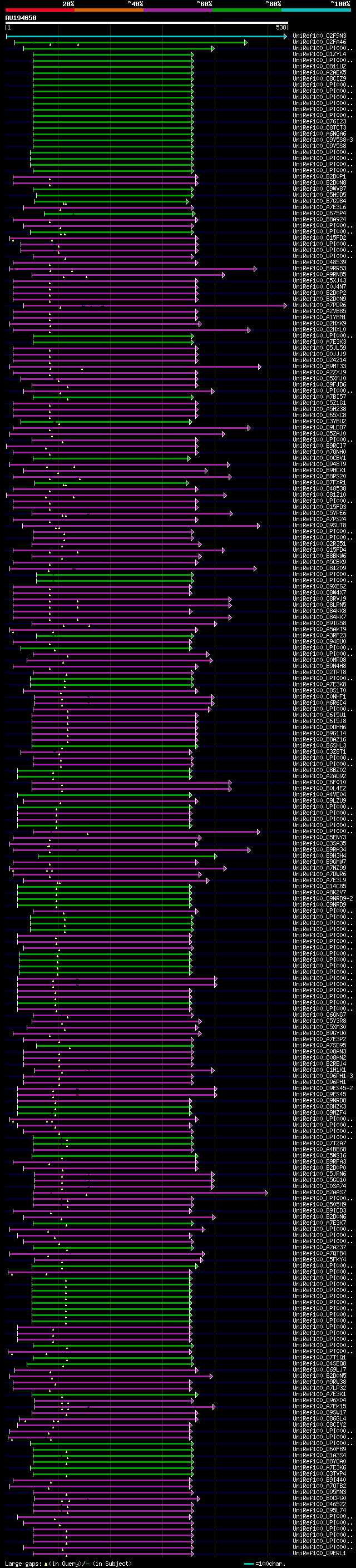
Task: Select hit UniRef100_Q0MRQ8
Action: tap(319, 660)
